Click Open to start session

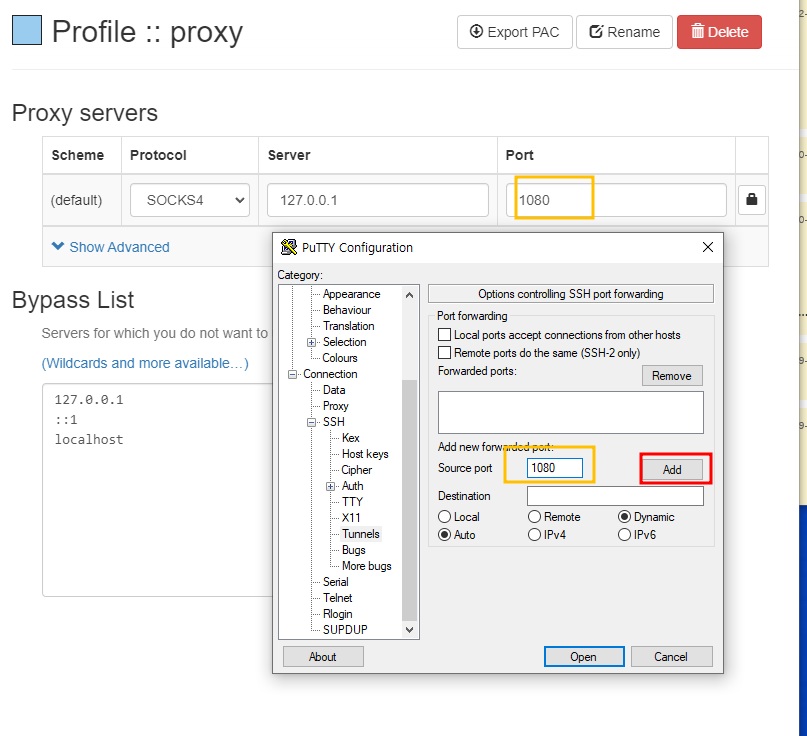coord(584,657)
